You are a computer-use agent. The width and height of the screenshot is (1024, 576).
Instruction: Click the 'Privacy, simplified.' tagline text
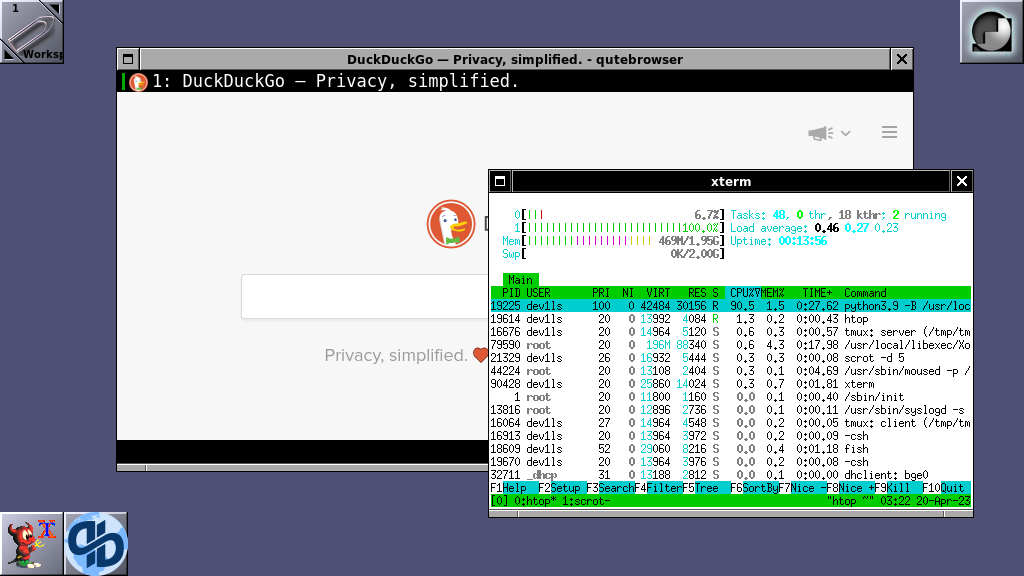[396, 355]
